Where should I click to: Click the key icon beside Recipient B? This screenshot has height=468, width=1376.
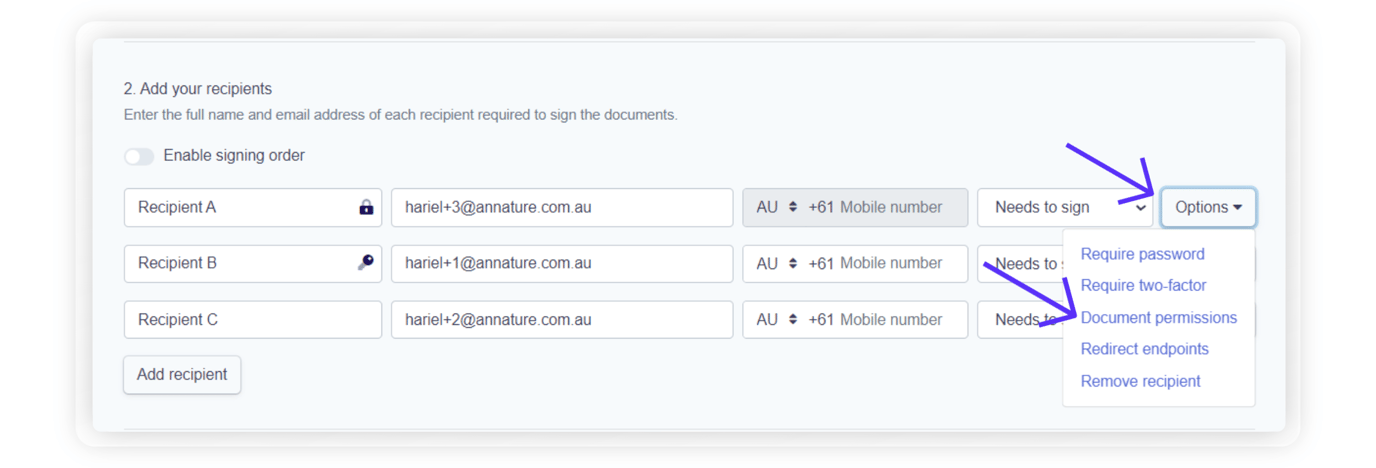pyautogui.click(x=366, y=263)
